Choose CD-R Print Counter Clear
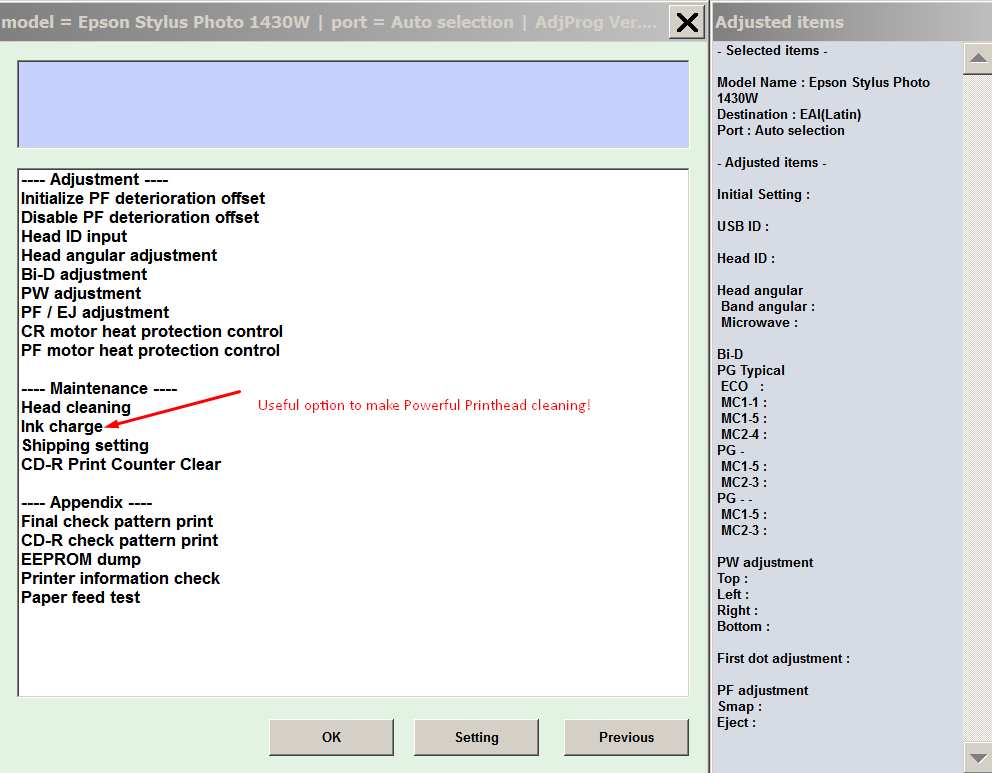Viewport: 992px width, 773px height. (121, 464)
